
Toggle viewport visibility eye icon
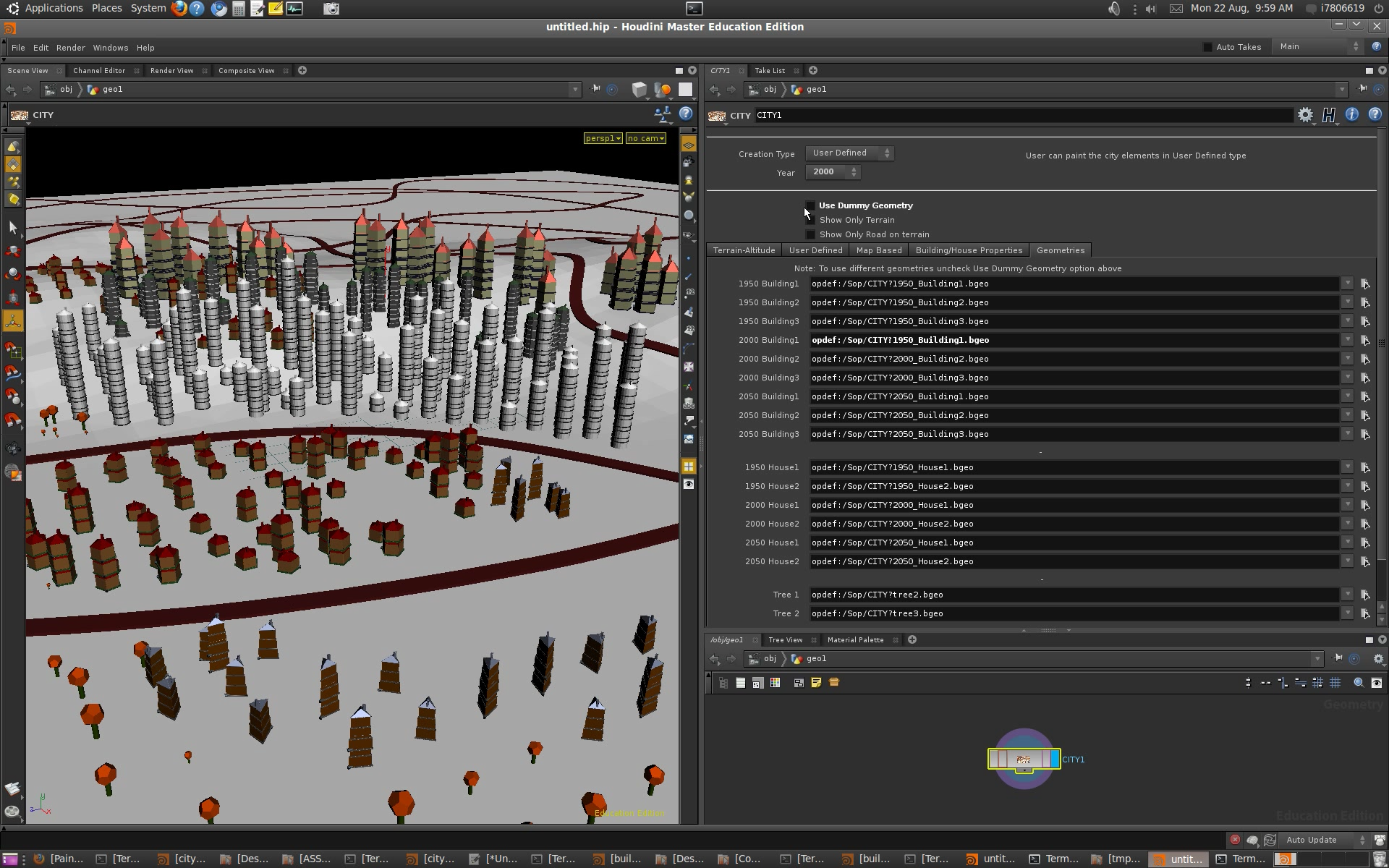(689, 484)
